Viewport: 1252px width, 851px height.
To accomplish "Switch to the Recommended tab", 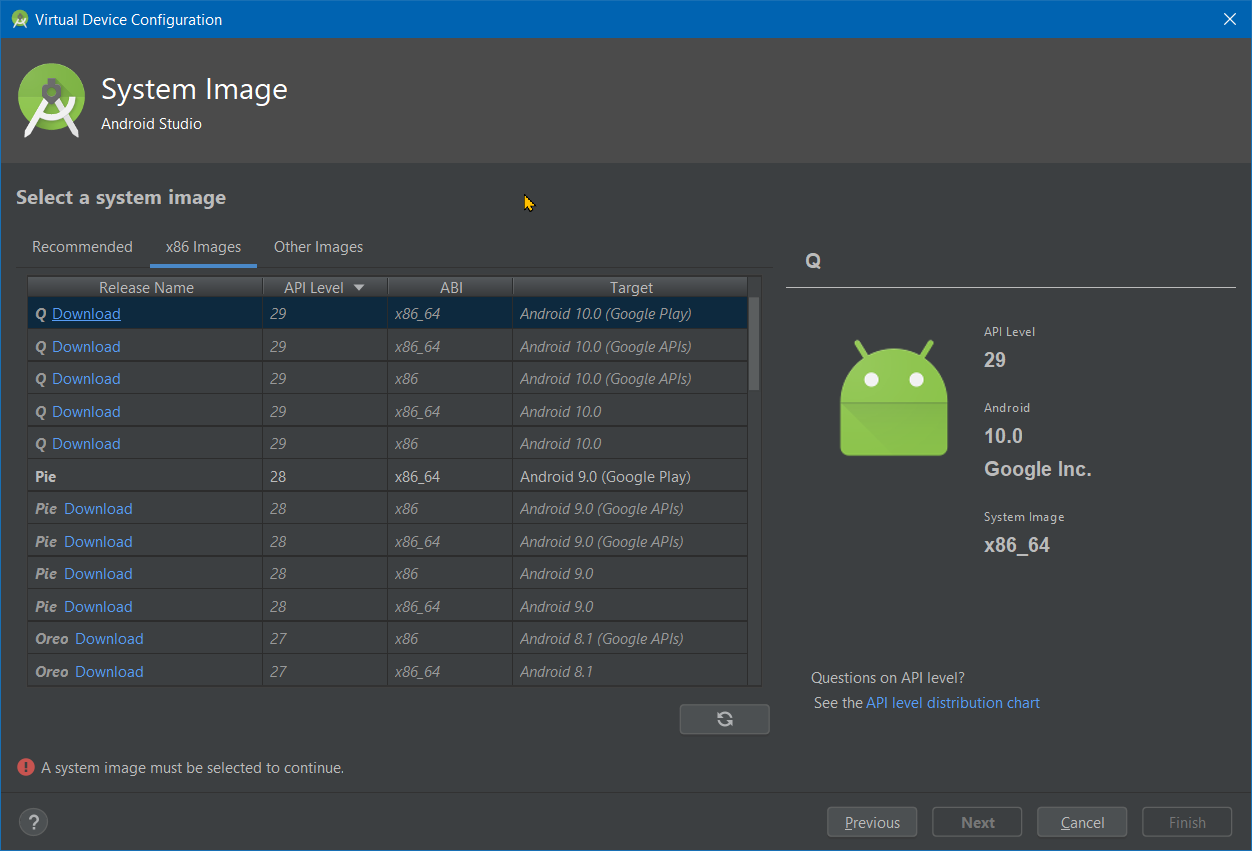I will pyautogui.click(x=82, y=247).
